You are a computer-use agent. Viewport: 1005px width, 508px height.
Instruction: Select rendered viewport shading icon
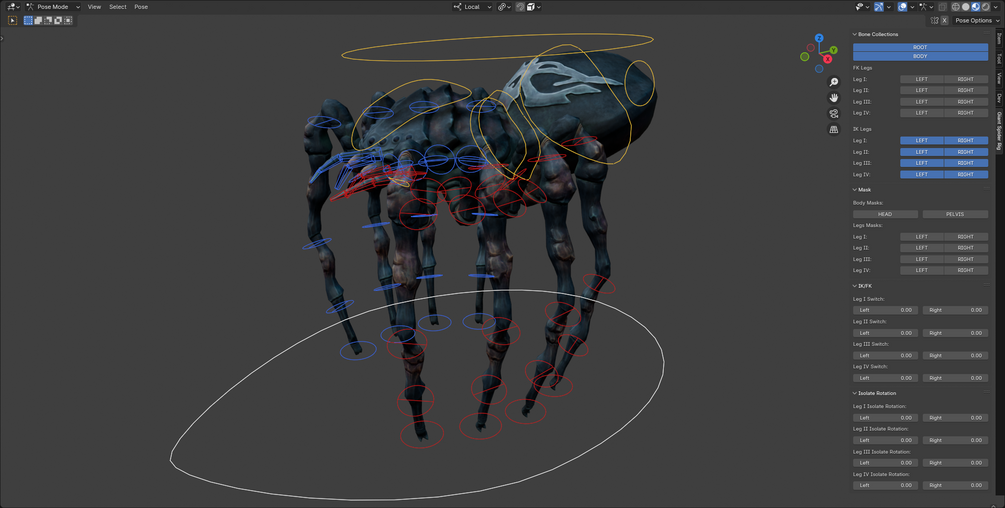point(985,7)
